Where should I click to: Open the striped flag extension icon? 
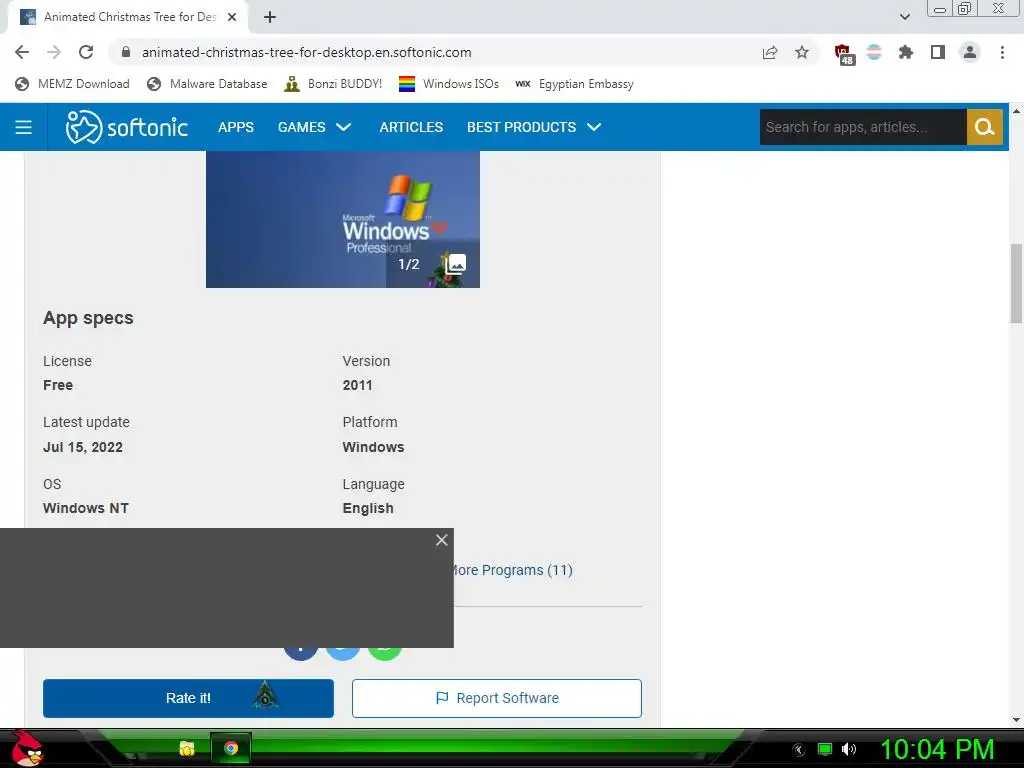(x=874, y=52)
